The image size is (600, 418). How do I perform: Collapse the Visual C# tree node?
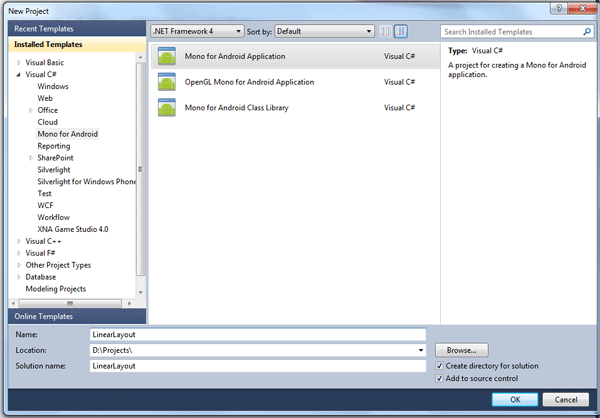(19, 75)
